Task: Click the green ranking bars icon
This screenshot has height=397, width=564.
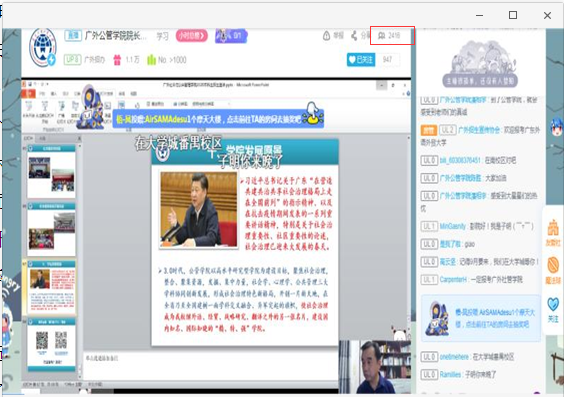Action: (151, 60)
